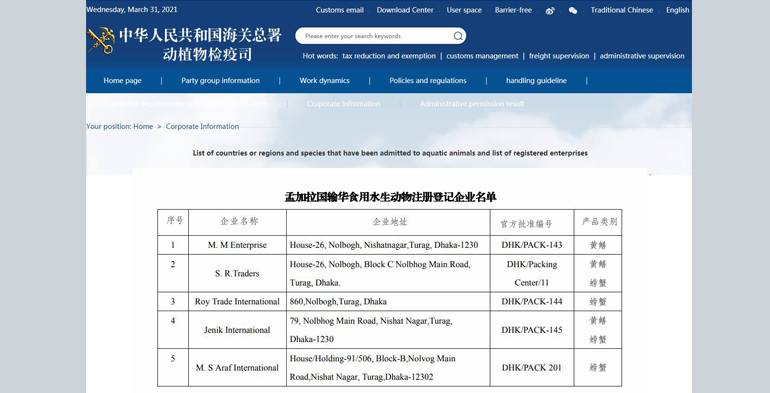Open Policies and regulations menu

(428, 81)
